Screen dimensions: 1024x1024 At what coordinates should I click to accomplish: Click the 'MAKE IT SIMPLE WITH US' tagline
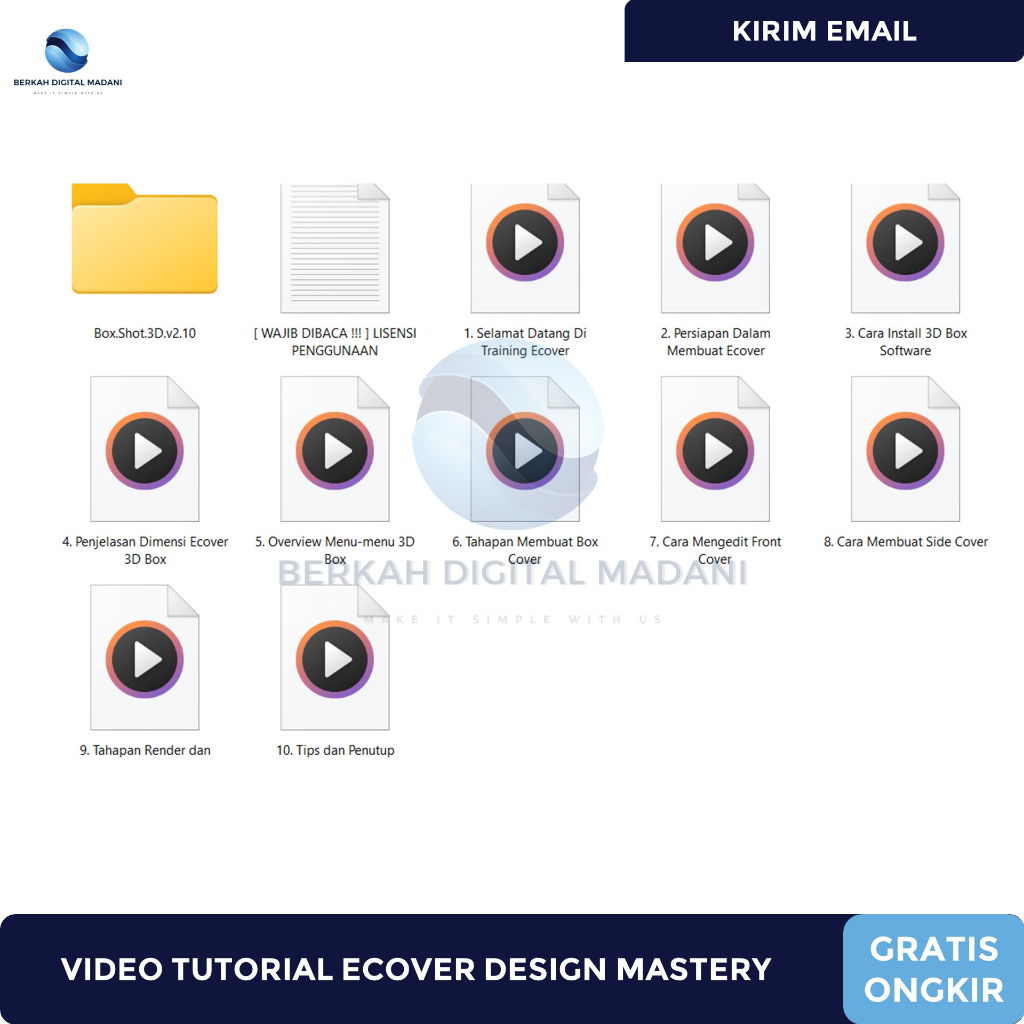pyautogui.click(x=514, y=619)
